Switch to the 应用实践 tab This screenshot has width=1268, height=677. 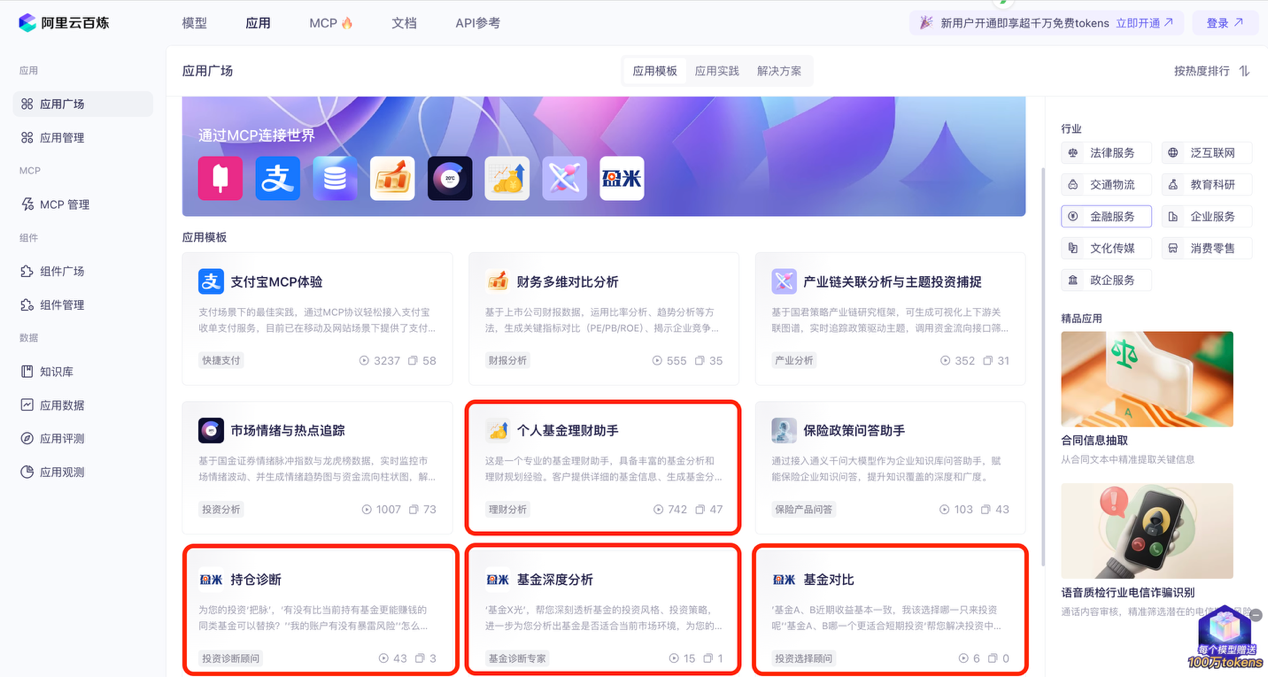[x=717, y=71]
